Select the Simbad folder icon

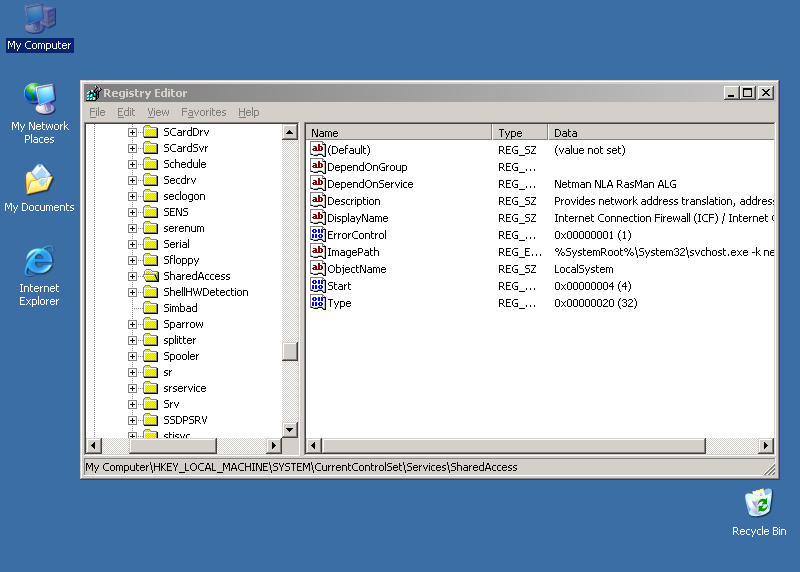tap(151, 308)
